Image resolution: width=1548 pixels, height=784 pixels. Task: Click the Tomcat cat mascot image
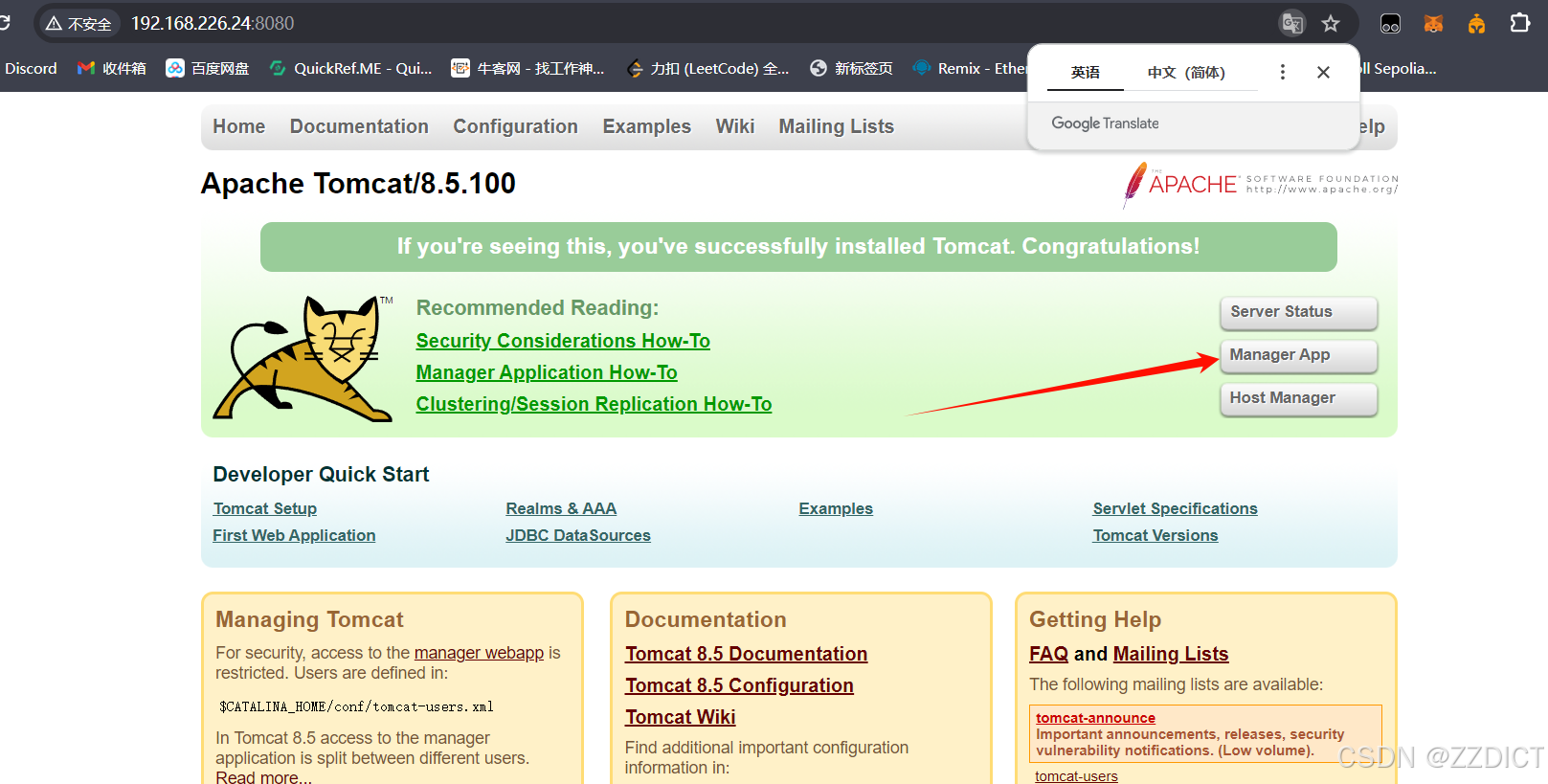(x=303, y=358)
